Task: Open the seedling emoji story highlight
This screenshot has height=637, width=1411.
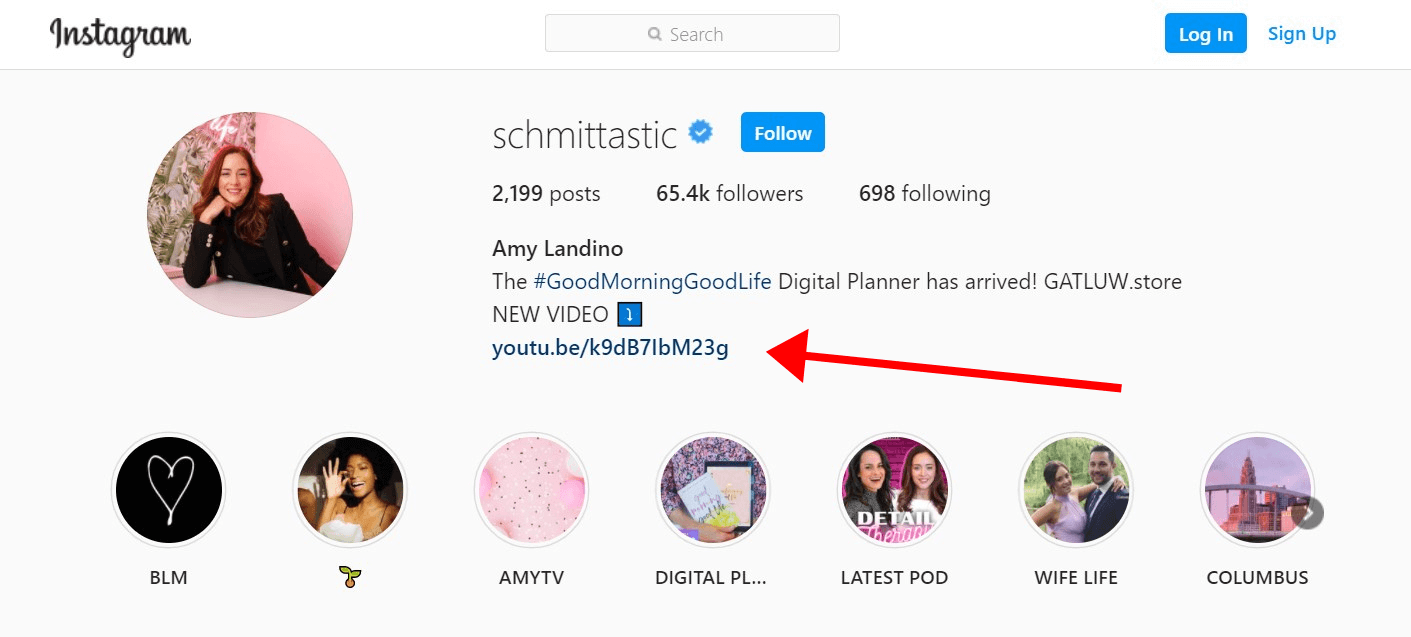Action: point(349,489)
